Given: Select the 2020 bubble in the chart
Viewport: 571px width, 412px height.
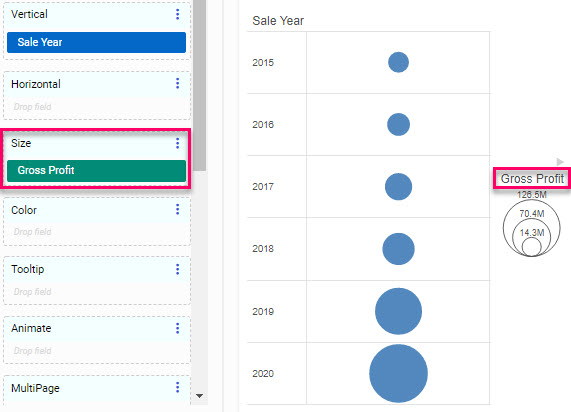Looking at the screenshot, I should 398,373.
